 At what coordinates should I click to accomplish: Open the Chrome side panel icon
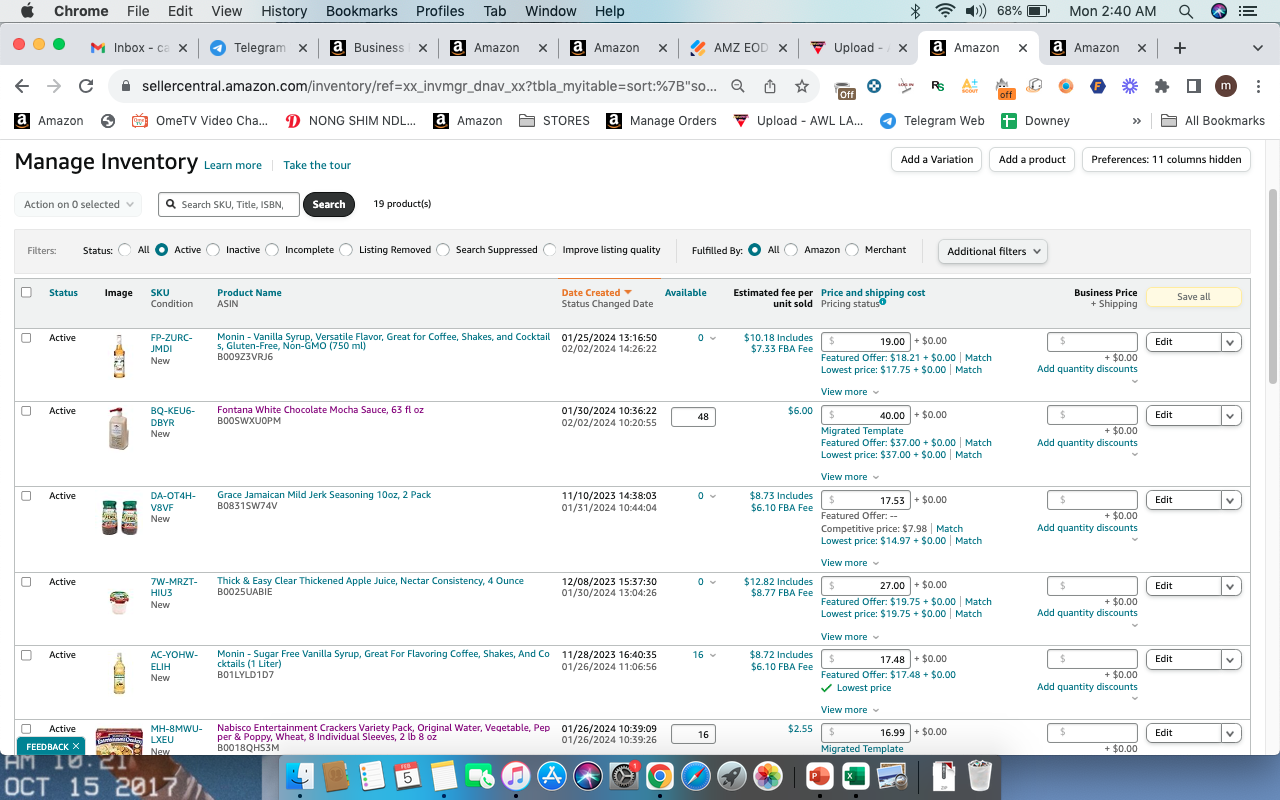click(1193, 86)
